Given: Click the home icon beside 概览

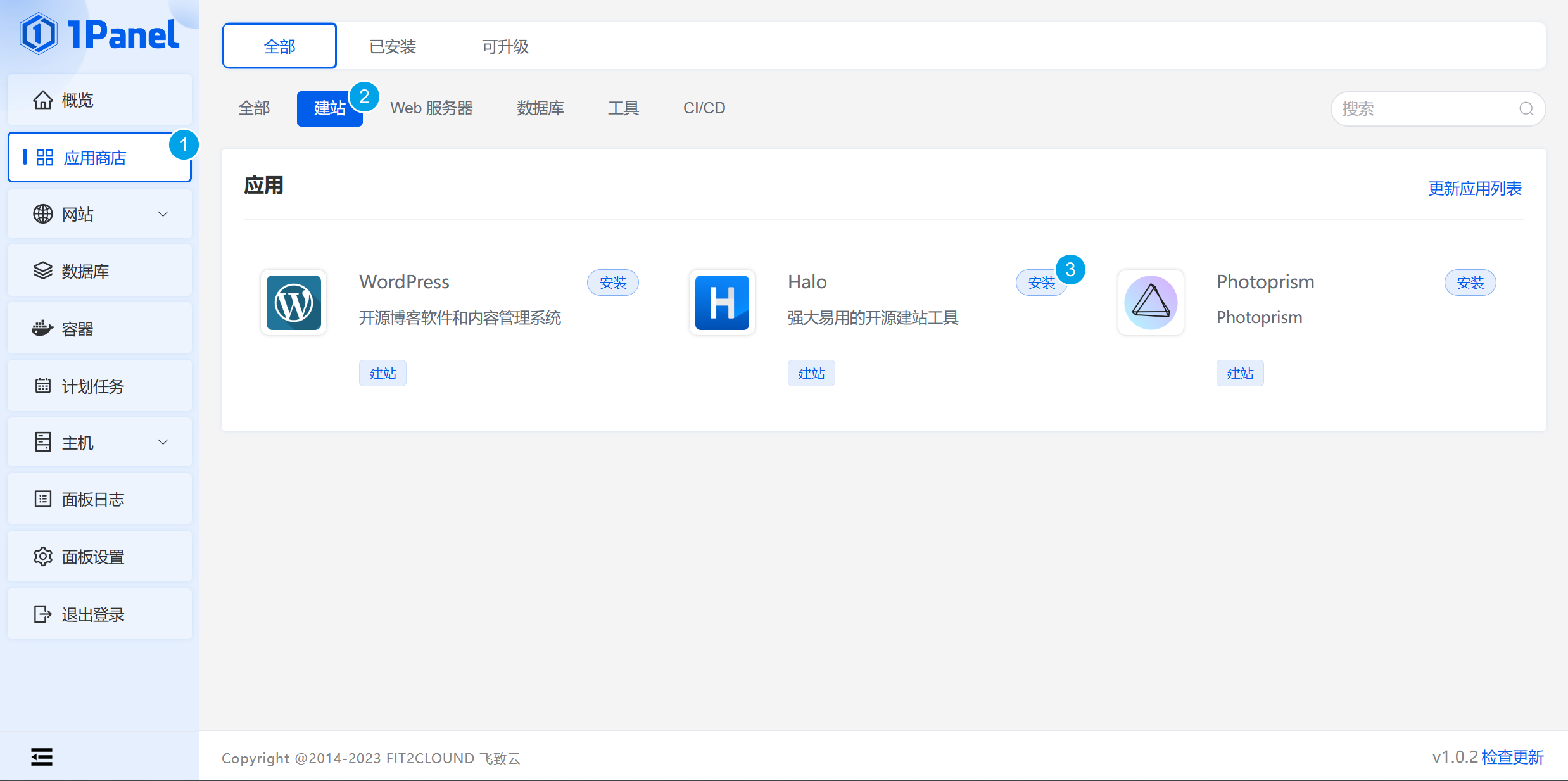Looking at the screenshot, I should point(42,100).
